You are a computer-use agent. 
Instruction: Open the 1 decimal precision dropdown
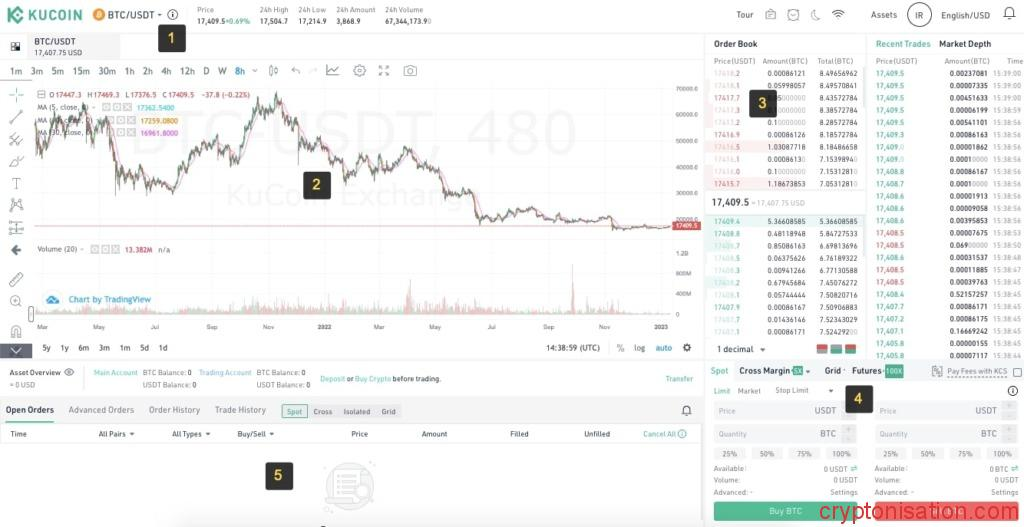tap(742, 349)
